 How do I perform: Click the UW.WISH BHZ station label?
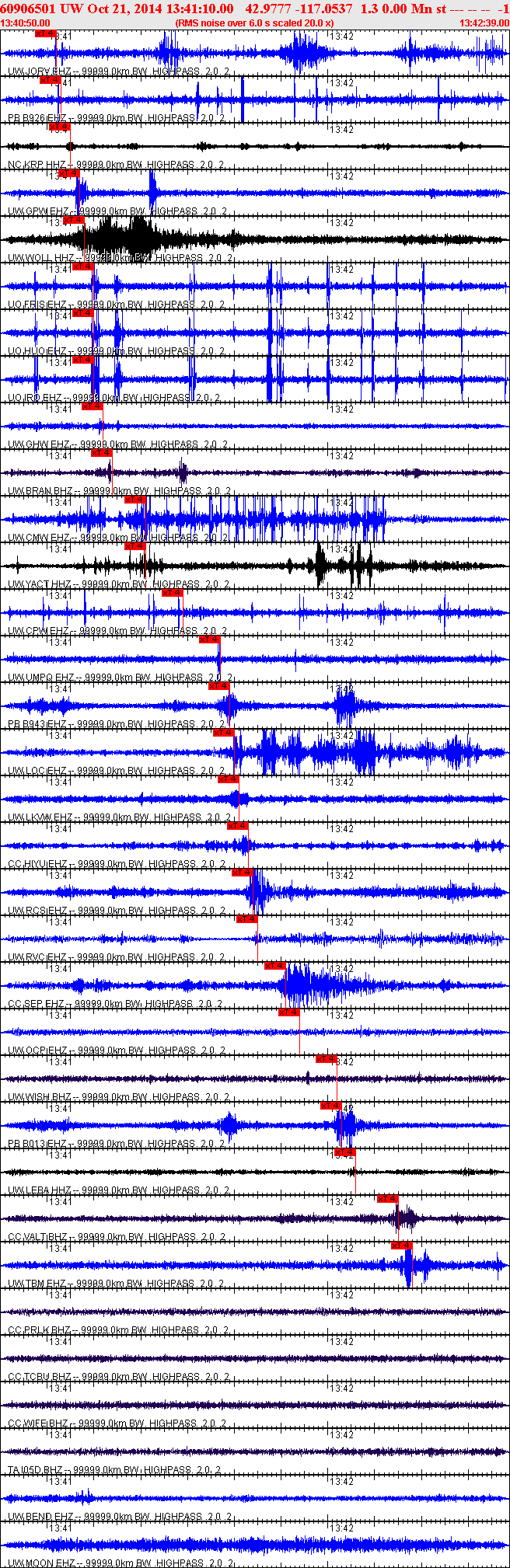(x=40, y=1097)
